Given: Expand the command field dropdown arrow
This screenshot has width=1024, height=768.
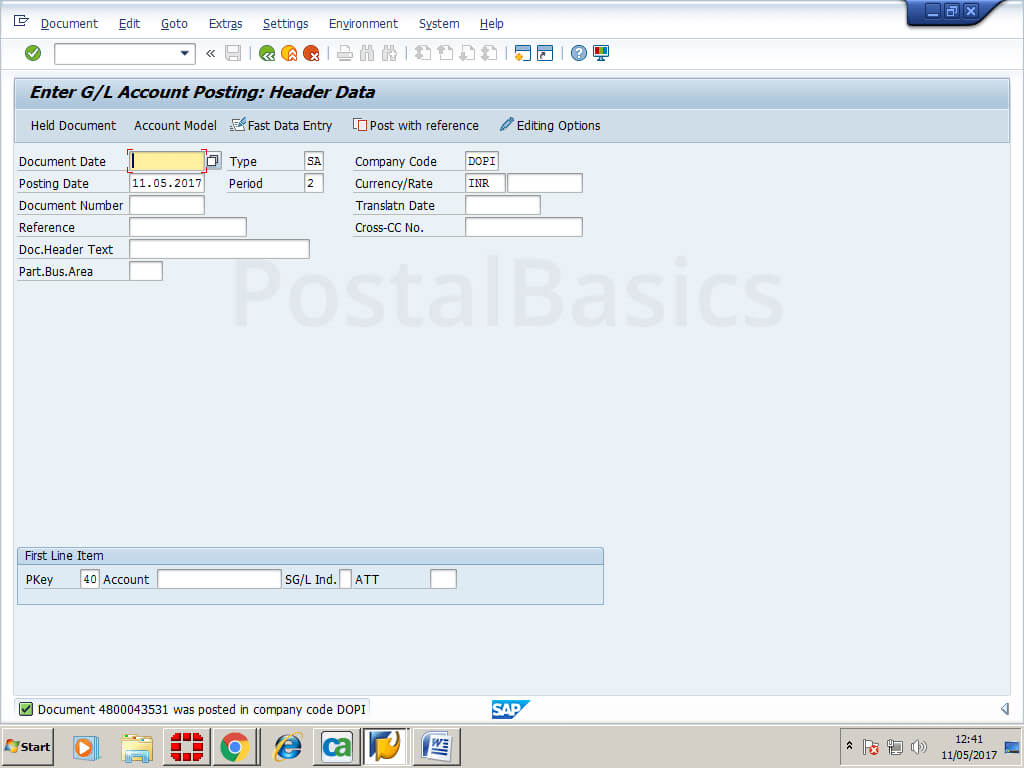Looking at the screenshot, I should click(x=184, y=53).
